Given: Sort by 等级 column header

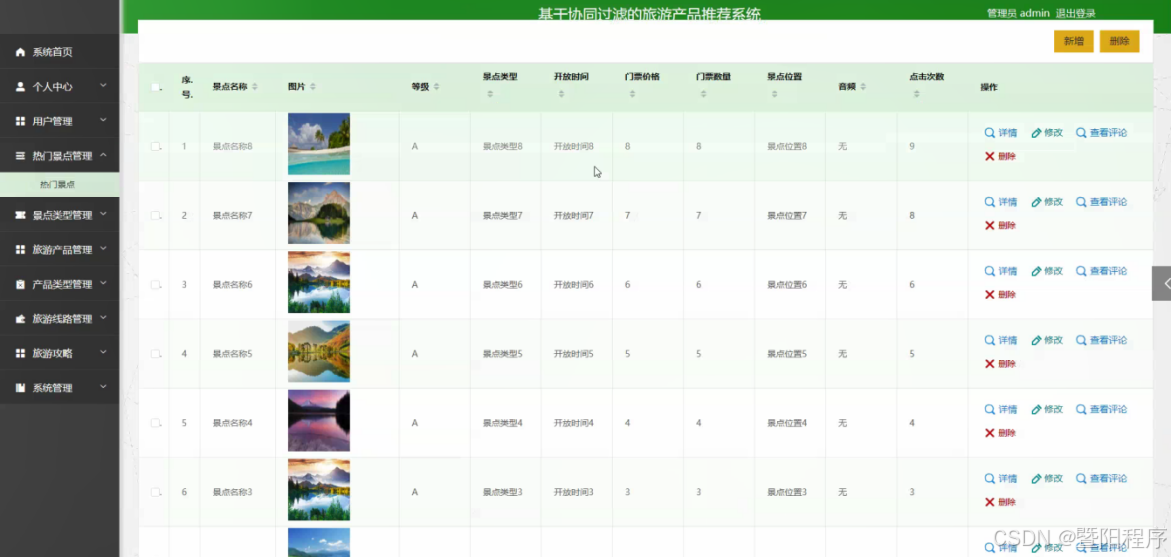Looking at the screenshot, I should click(x=425, y=87).
